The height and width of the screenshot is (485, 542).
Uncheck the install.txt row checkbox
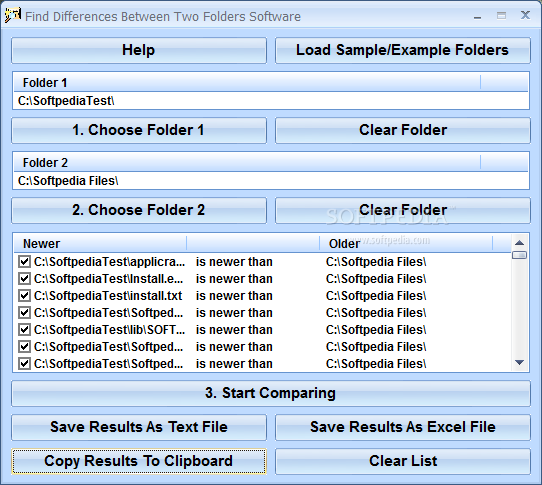24,296
